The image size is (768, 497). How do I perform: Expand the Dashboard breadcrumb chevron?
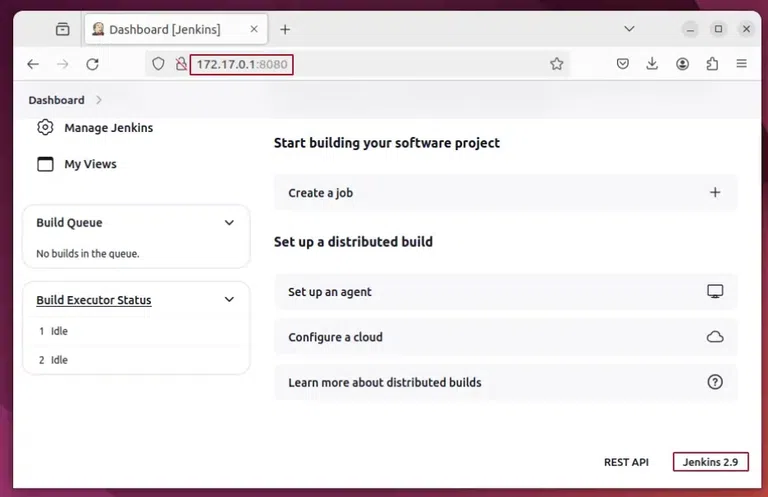tap(99, 100)
